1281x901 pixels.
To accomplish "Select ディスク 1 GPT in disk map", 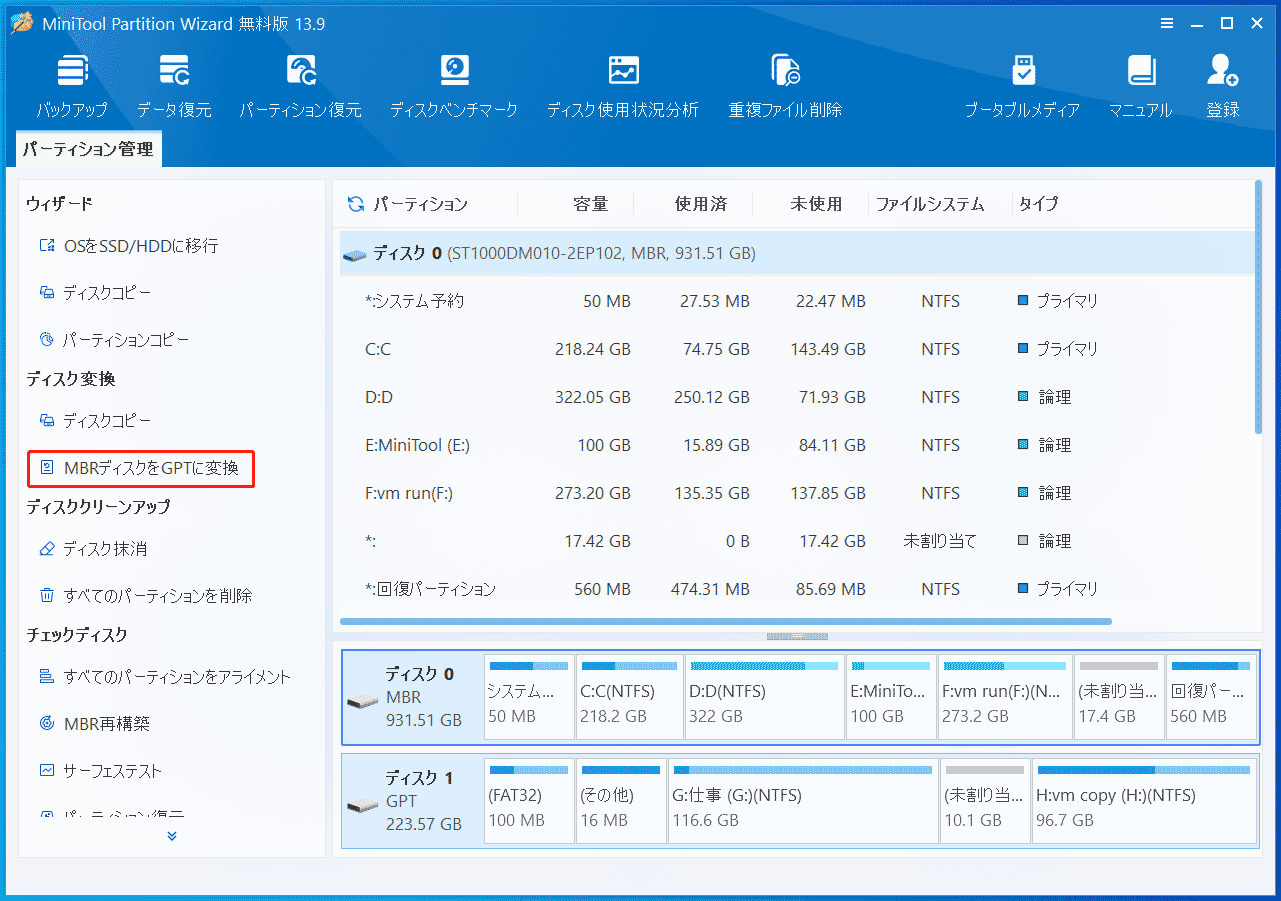I will pos(412,801).
